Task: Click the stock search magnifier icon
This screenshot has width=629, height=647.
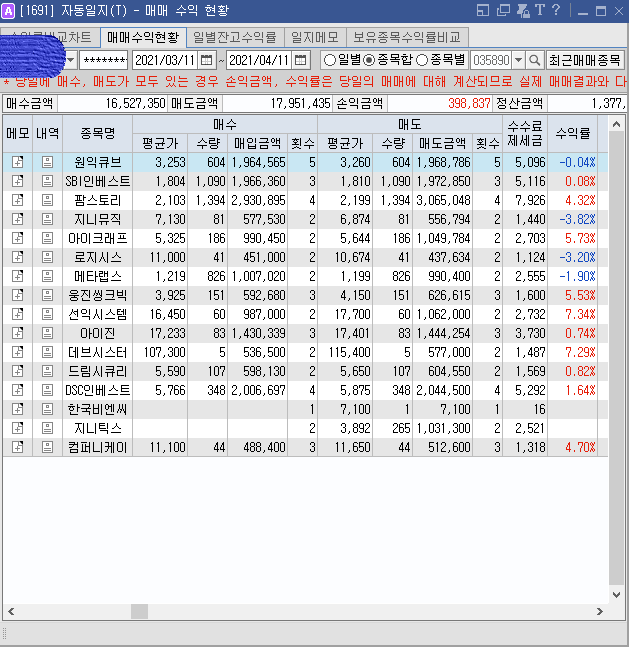Action: 535,60
